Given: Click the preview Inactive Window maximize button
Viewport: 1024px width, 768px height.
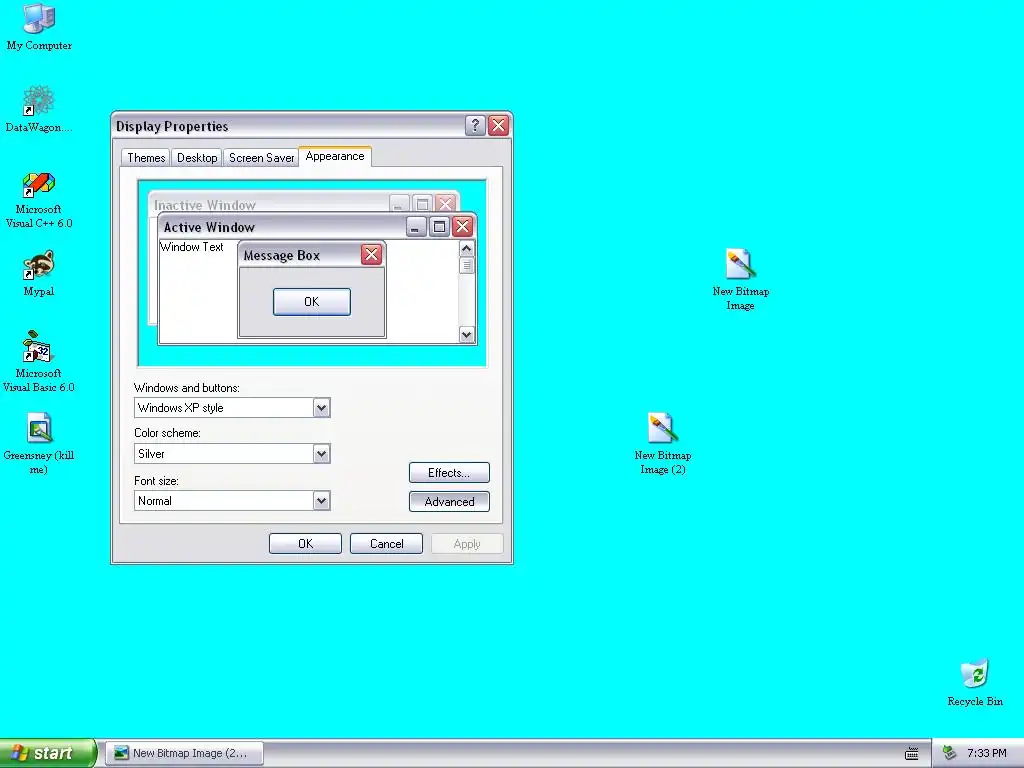Looking at the screenshot, I should click(422, 203).
